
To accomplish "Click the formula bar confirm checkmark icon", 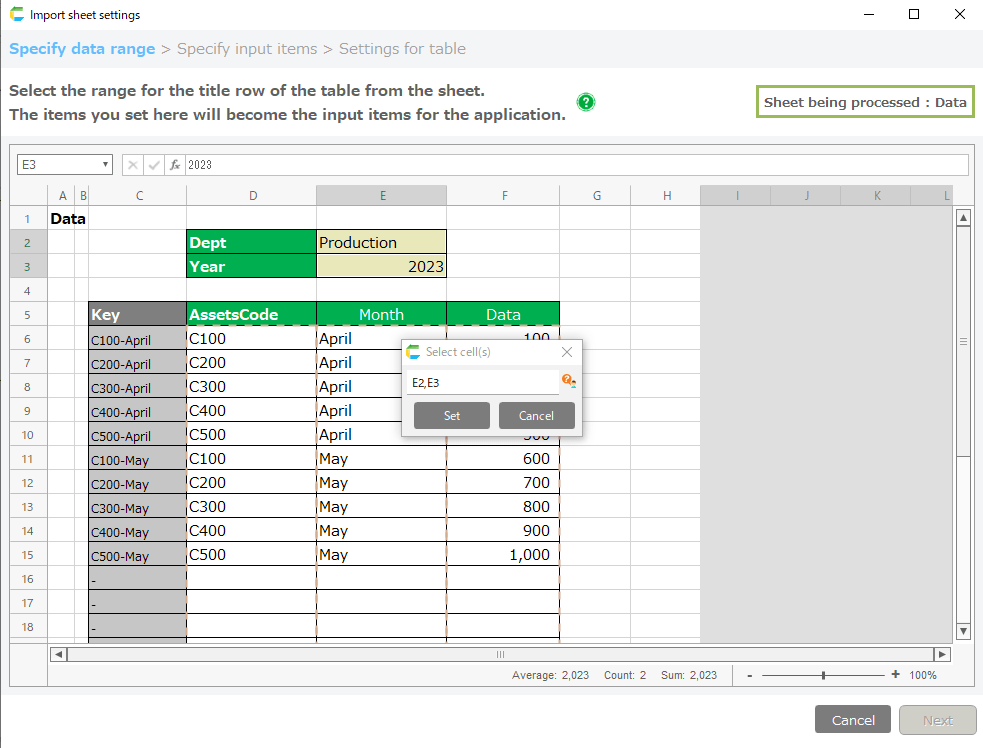I will [154, 165].
